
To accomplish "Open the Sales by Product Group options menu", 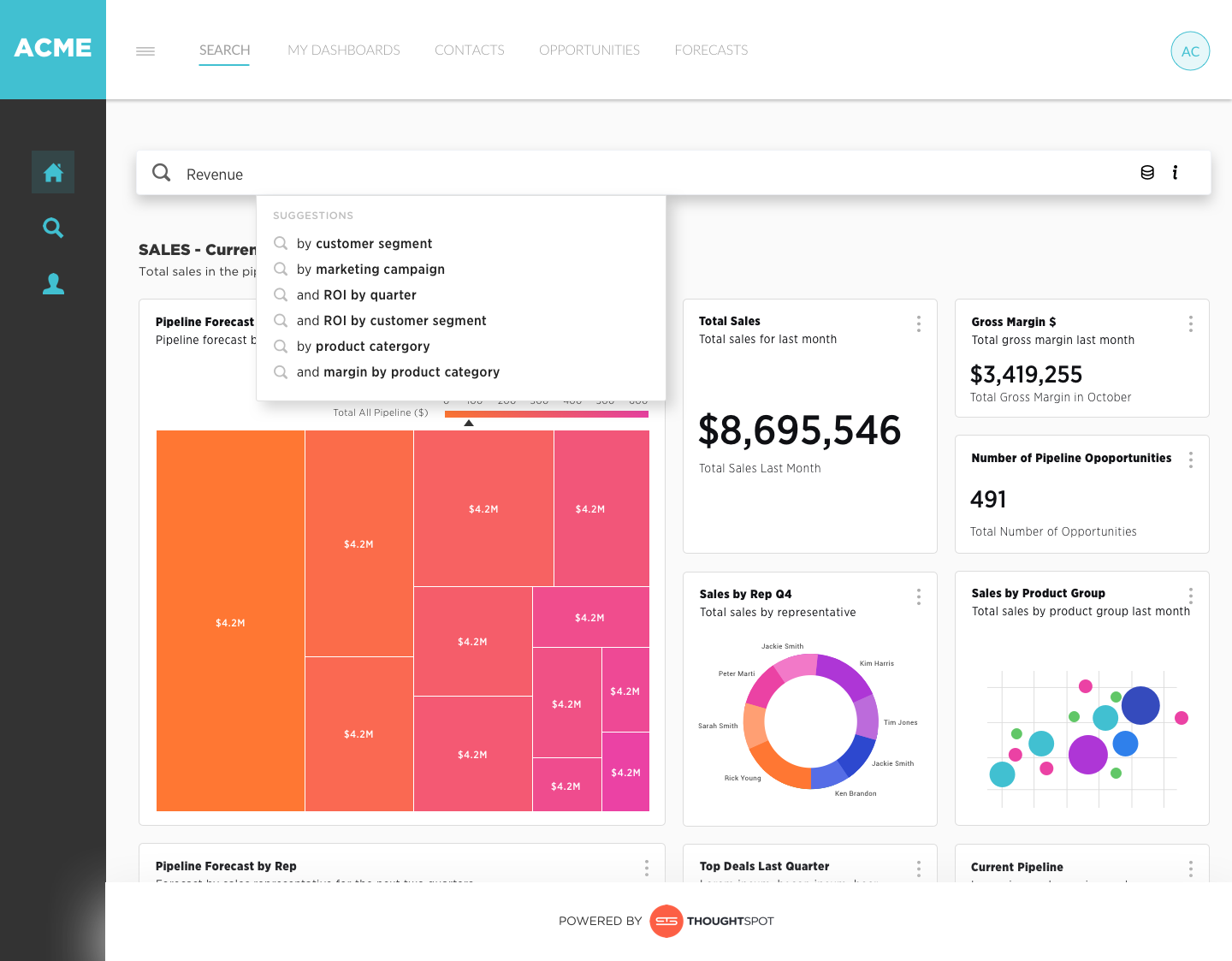I will click(1190, 596).
